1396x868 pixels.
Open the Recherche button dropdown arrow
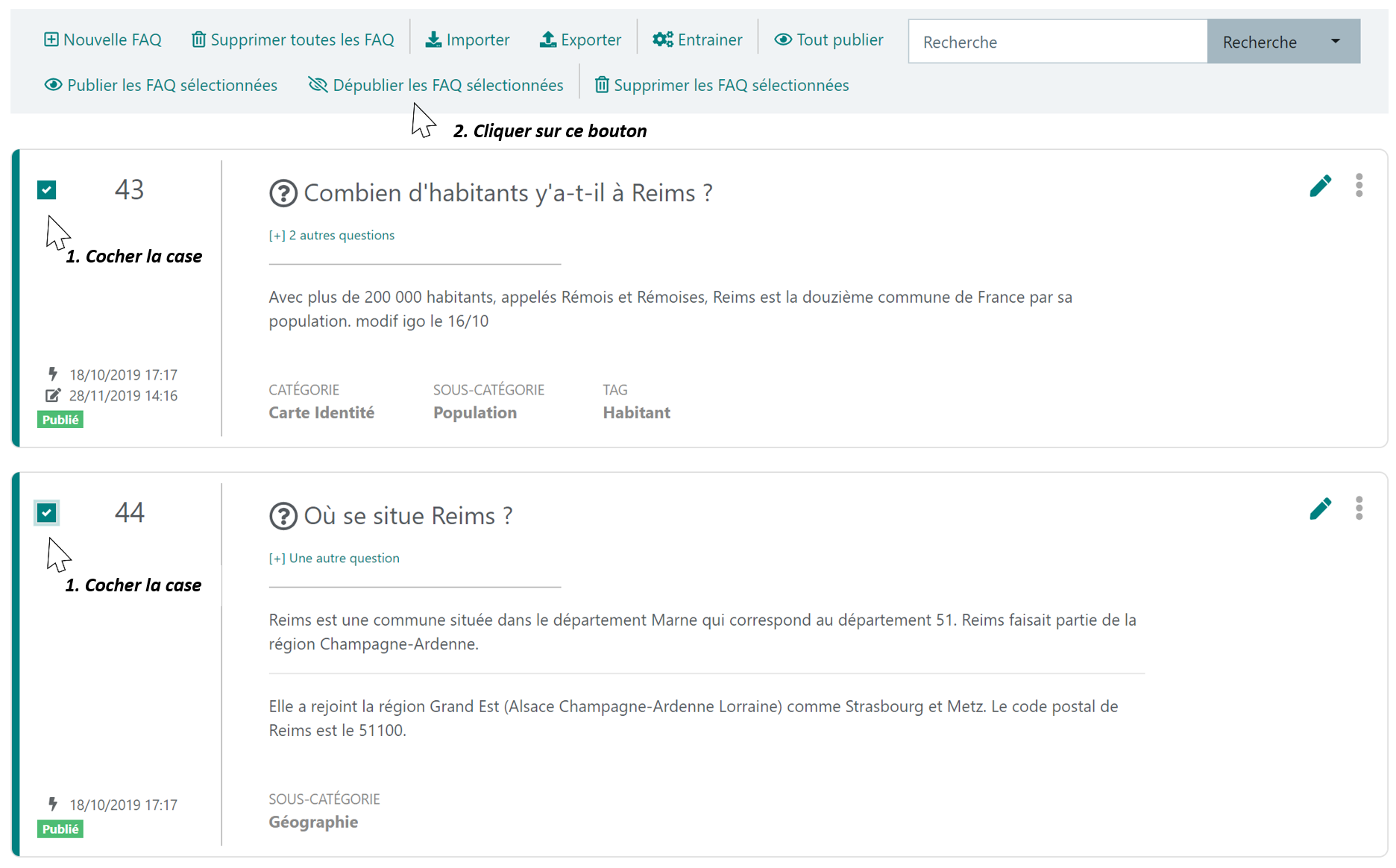(x=1336, y=41)
